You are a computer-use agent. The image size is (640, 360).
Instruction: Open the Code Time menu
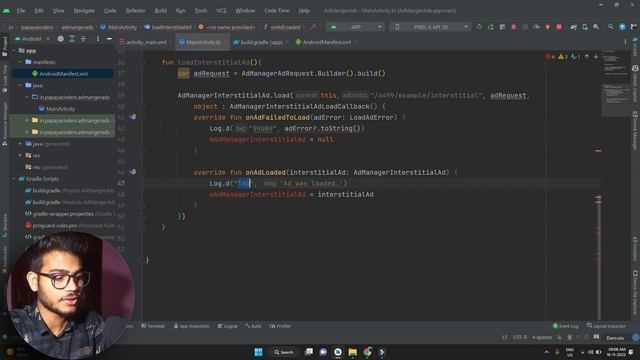[x=277, y=11]
